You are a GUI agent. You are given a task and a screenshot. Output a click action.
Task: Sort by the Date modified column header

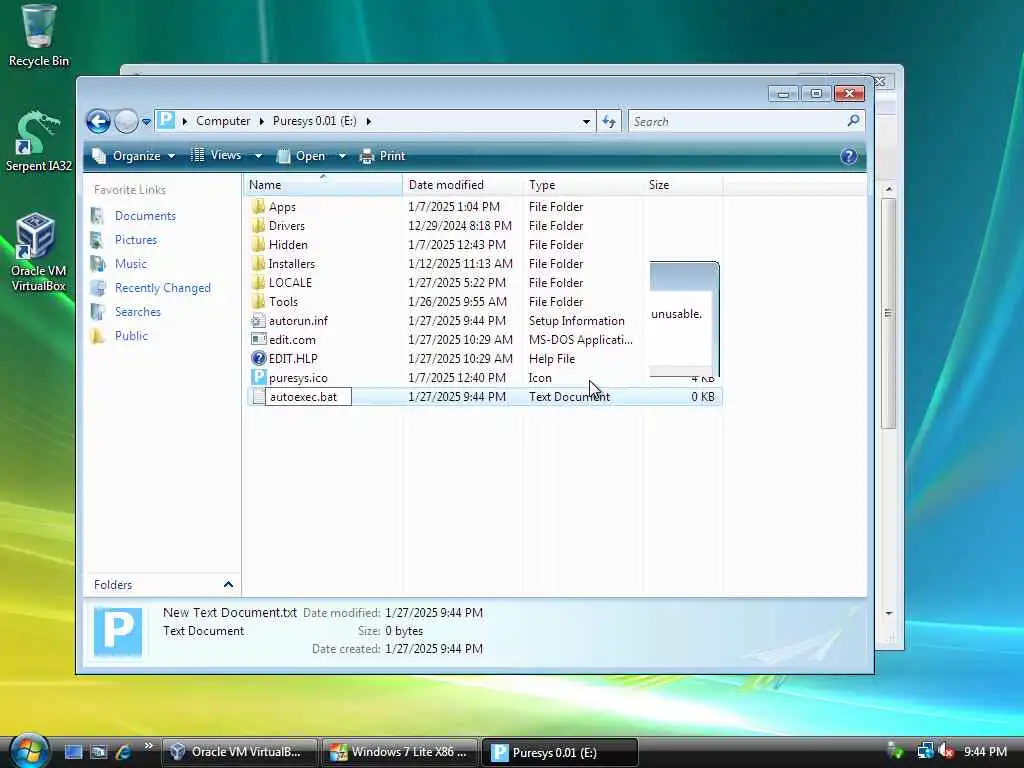click(463, 185)
